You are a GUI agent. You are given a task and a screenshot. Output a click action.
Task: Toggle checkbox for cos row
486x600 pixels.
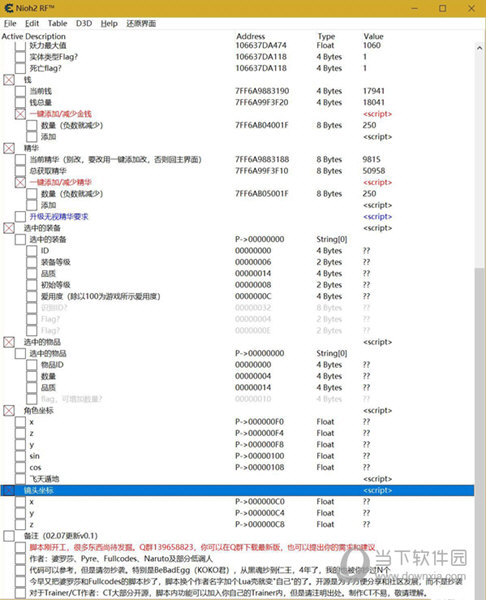(20, 468)
